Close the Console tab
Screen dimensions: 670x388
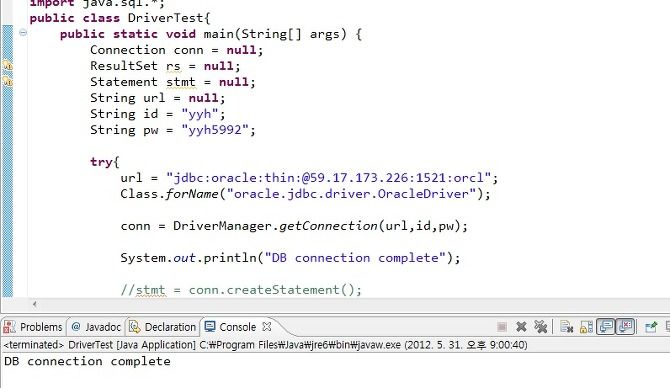(x=267, y=326)
